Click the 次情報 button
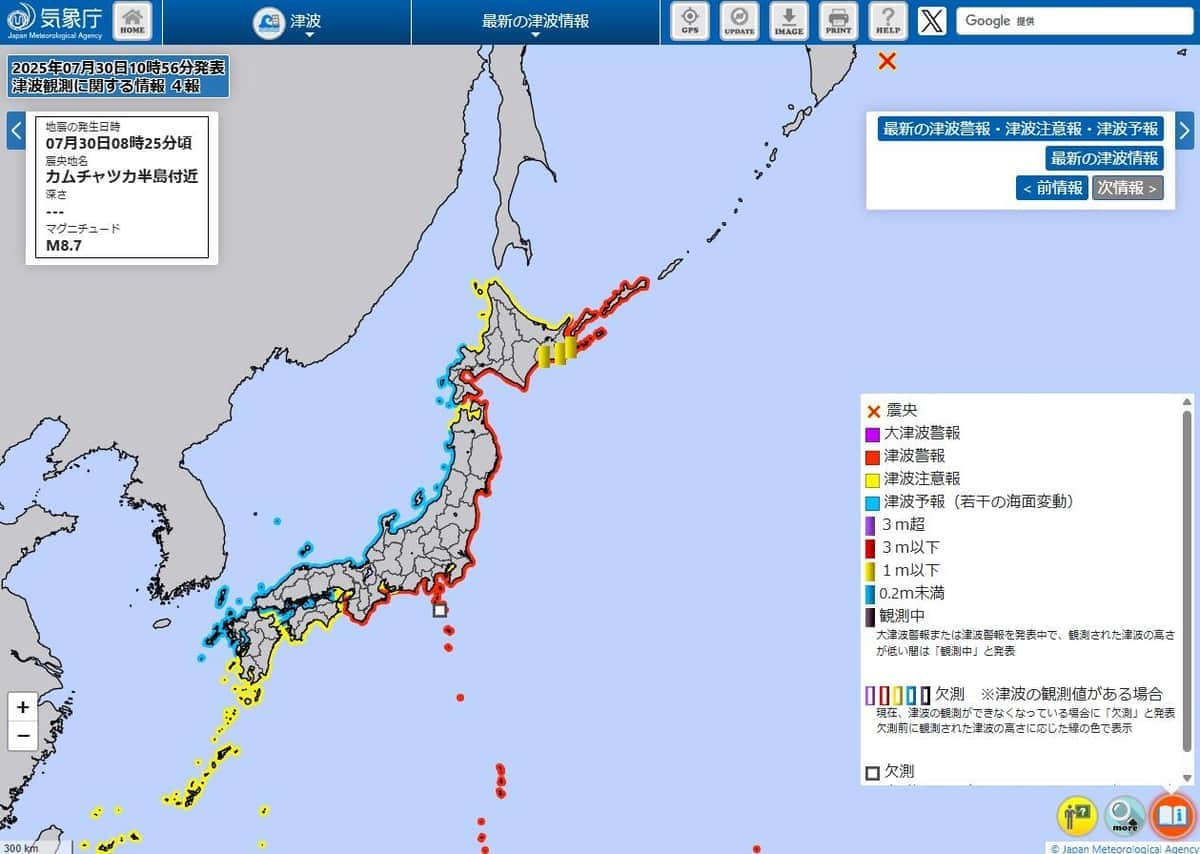Viewport: 1200px width, 854px height. click(x=1128, y=187)
